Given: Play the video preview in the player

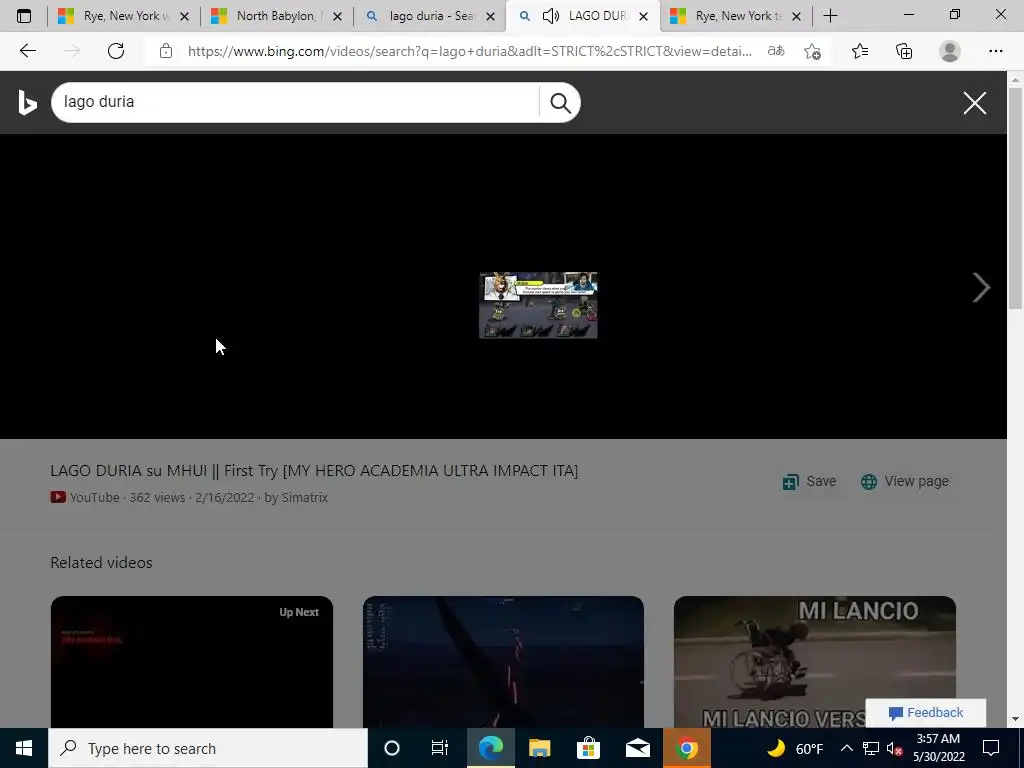Looking at the screenshot, I should 538,305.
